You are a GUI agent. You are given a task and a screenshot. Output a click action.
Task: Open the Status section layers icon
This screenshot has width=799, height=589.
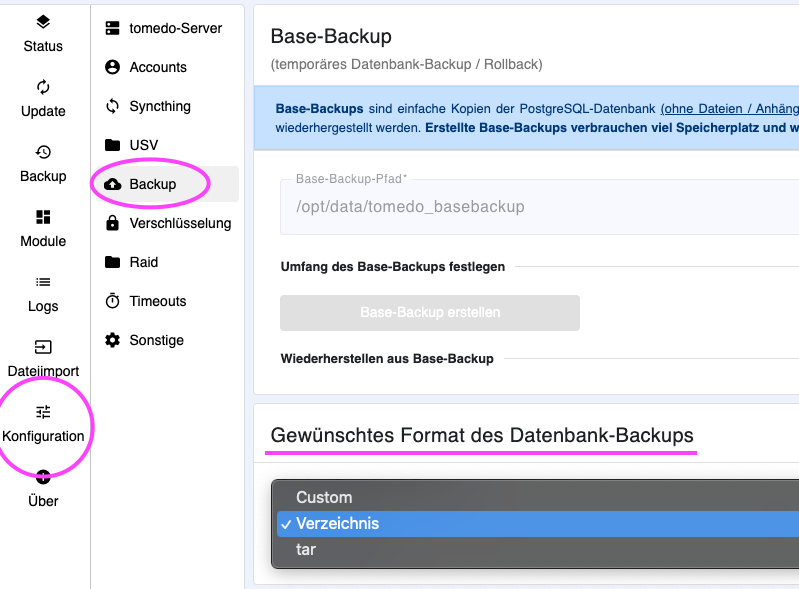(x=43, y=22)
